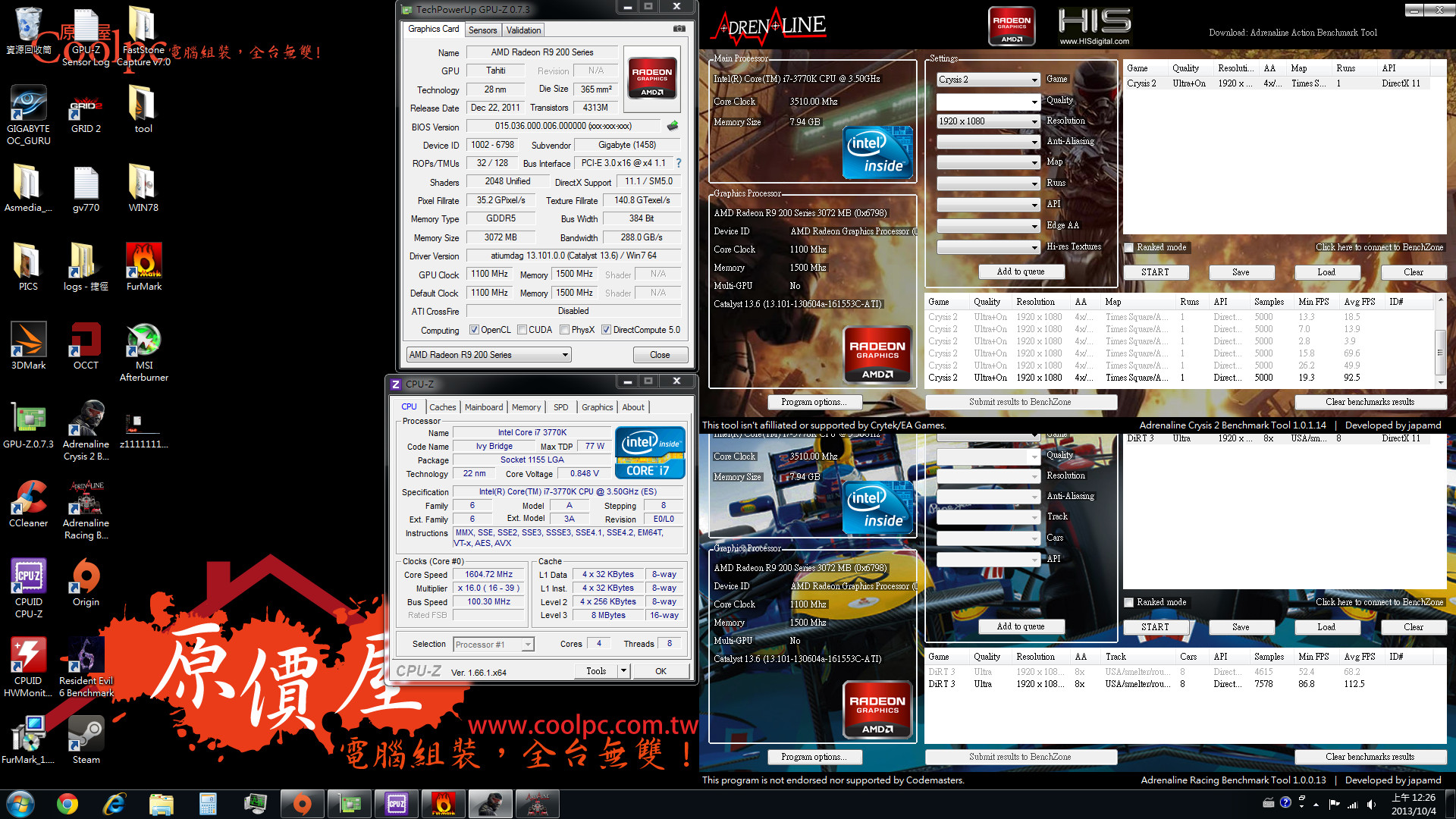This screenshot has width=1456, height=819.
Task: Click the Bus Interface field in GPU-Z
Action: (x=625, y=163)
